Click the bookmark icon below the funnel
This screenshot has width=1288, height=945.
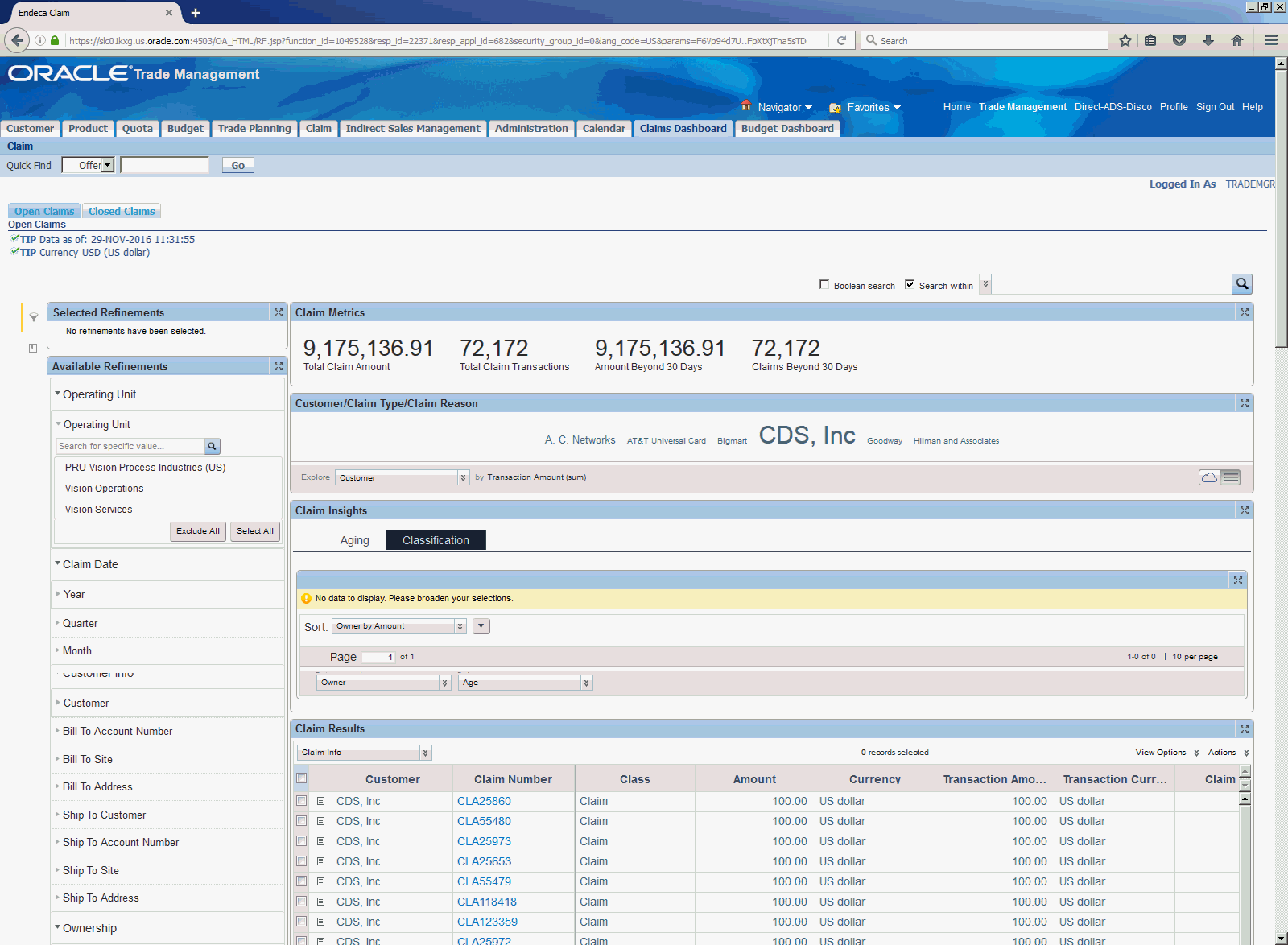click(33, 348)
